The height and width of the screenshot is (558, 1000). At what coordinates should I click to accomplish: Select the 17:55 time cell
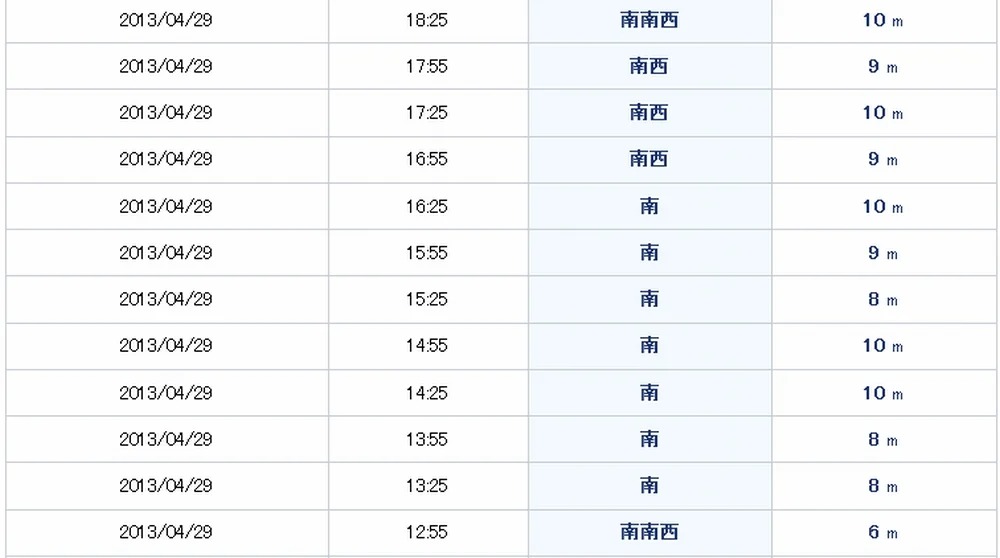427,66
